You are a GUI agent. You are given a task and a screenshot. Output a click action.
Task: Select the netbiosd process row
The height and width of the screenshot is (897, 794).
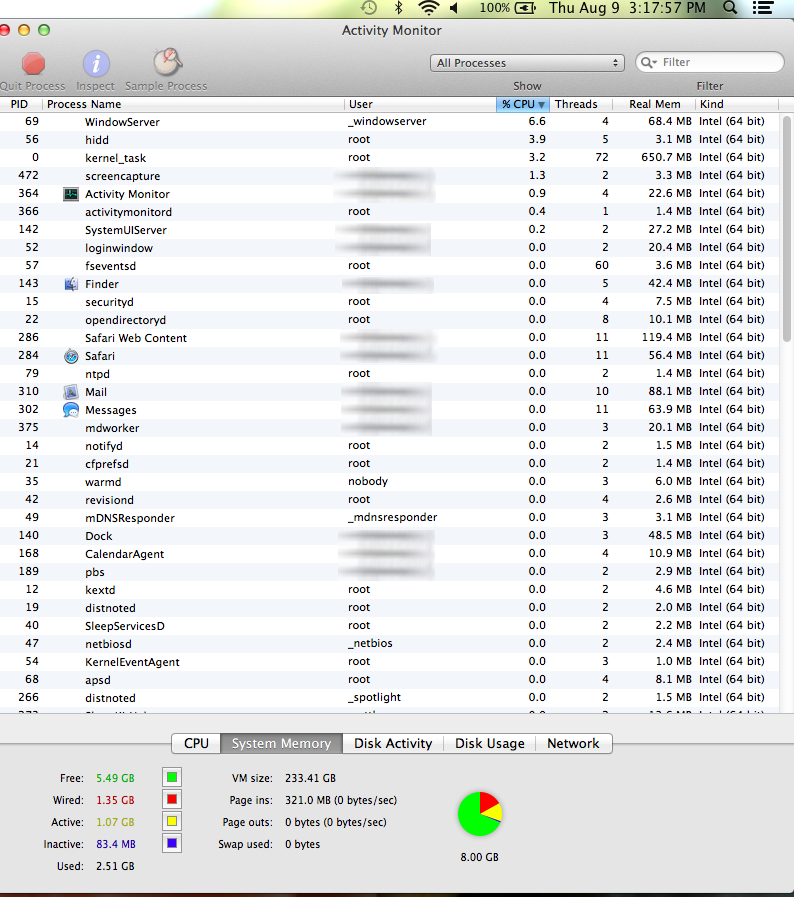(x=389, y=644)
